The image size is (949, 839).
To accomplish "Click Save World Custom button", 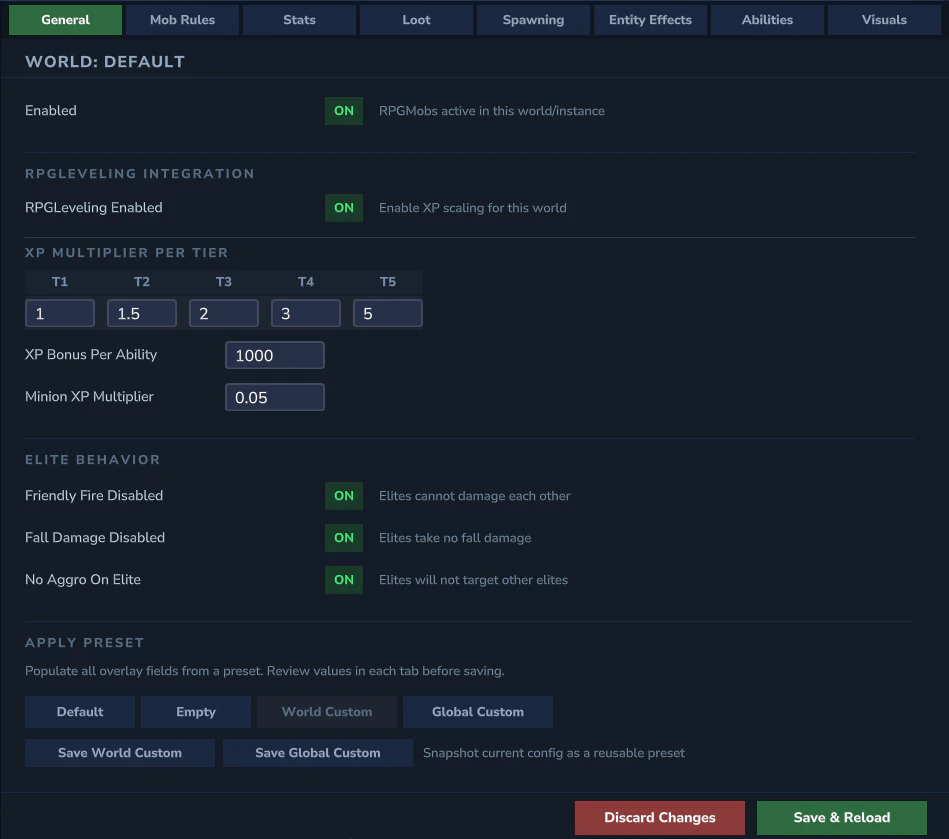I will click(x=120, y=753).
